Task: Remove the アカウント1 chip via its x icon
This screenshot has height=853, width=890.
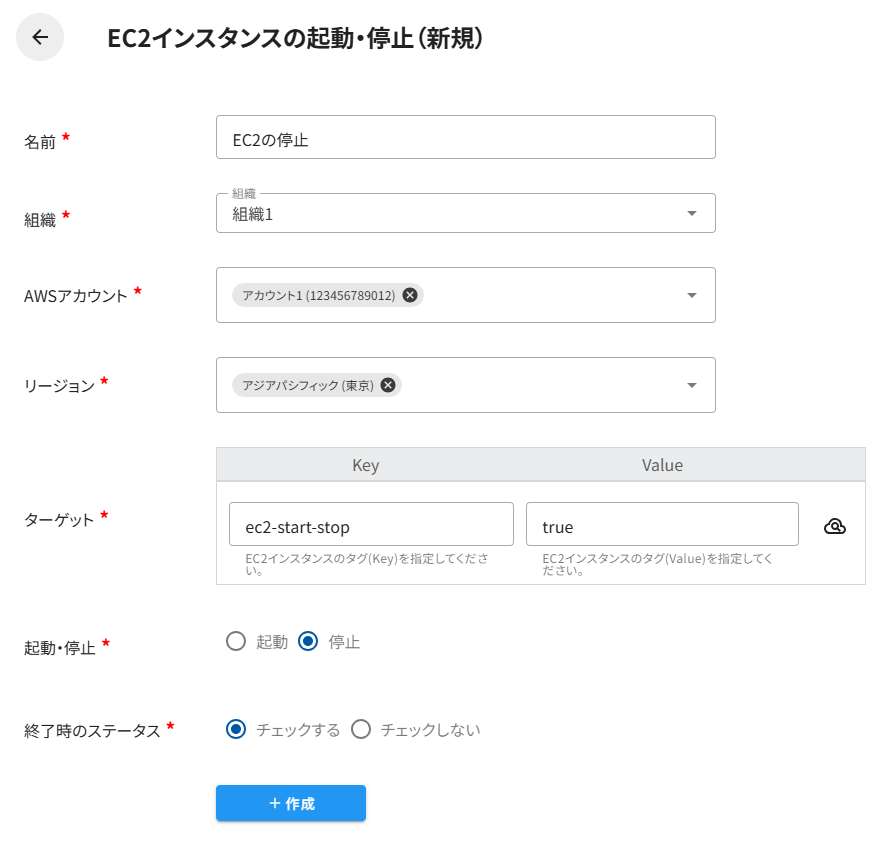Action: [409, 295]
